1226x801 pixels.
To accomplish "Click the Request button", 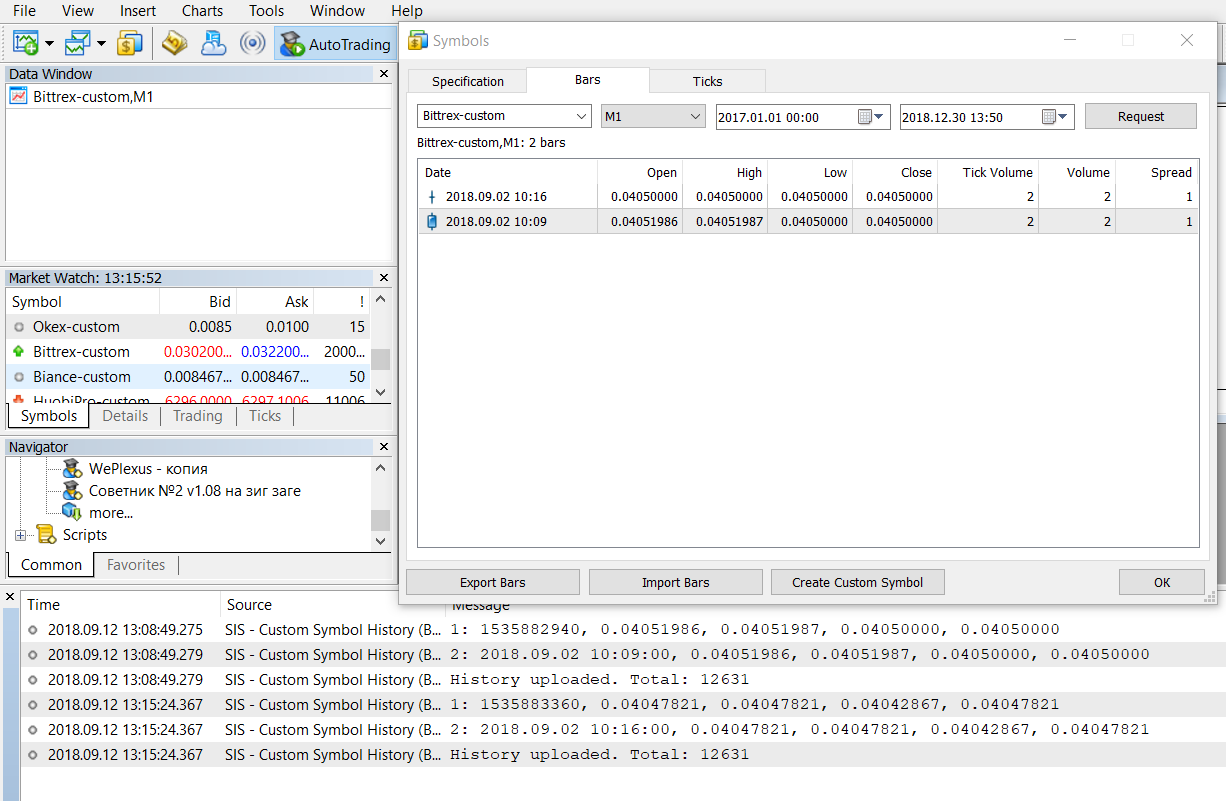I will pyautogui.click(x=1141, y=116).
